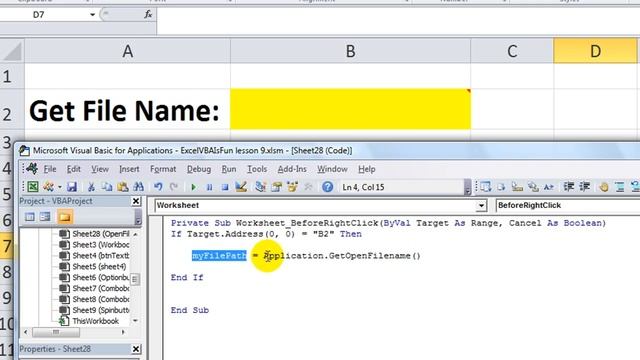Open Standard toolbar options arrow

pyautogui.click(x=467, y=187)
